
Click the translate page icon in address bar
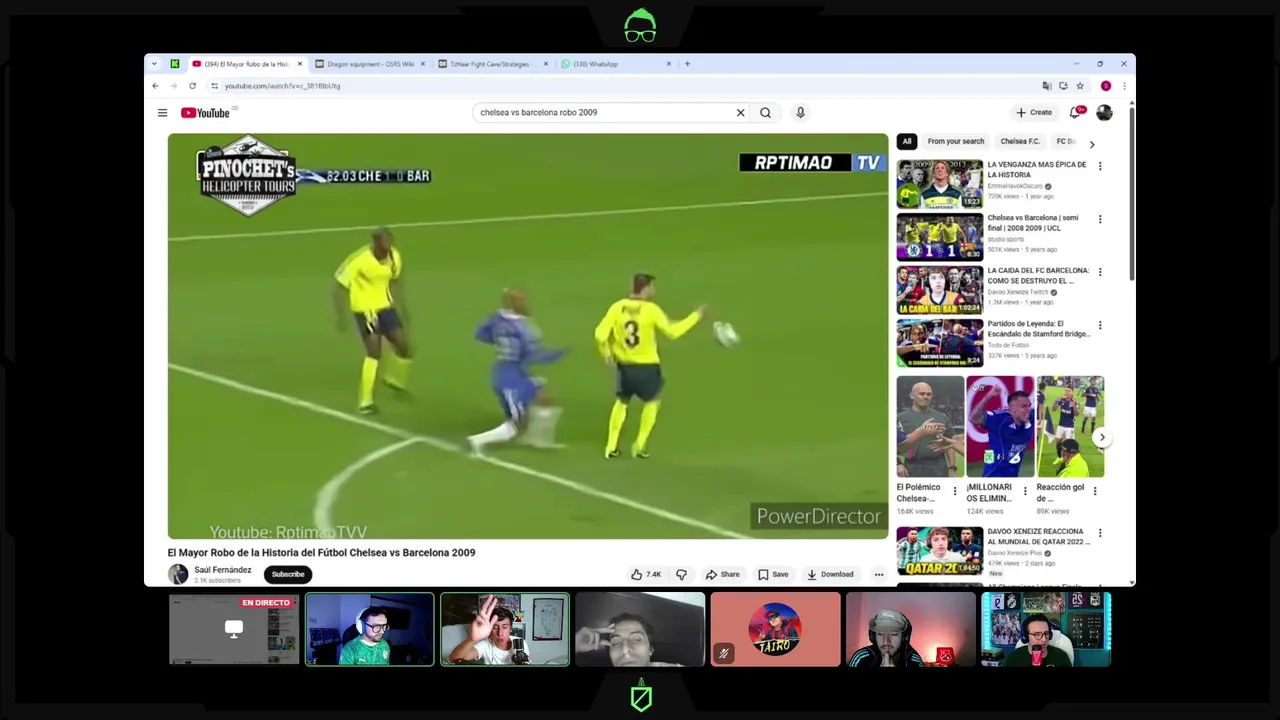(1046, 86)
